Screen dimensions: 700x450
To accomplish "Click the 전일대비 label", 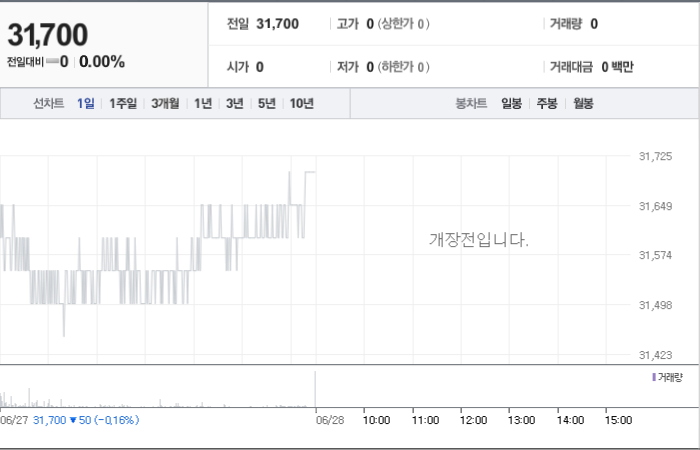I will [25, 62].
